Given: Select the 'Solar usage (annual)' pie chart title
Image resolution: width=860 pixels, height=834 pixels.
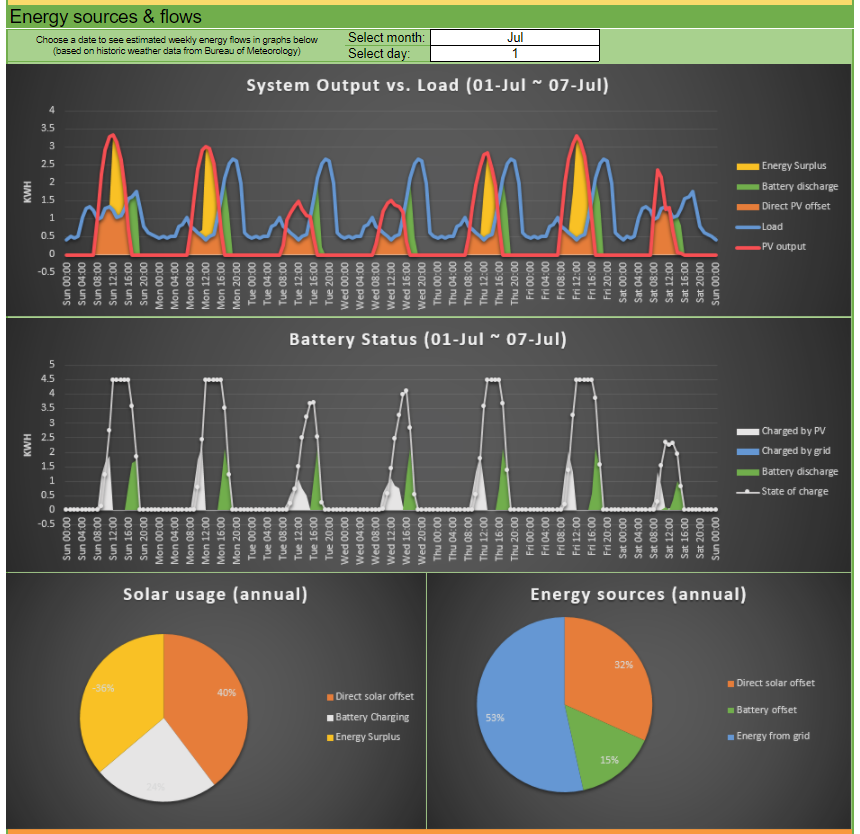Looking at the screenshot, I should click(215, 594).
